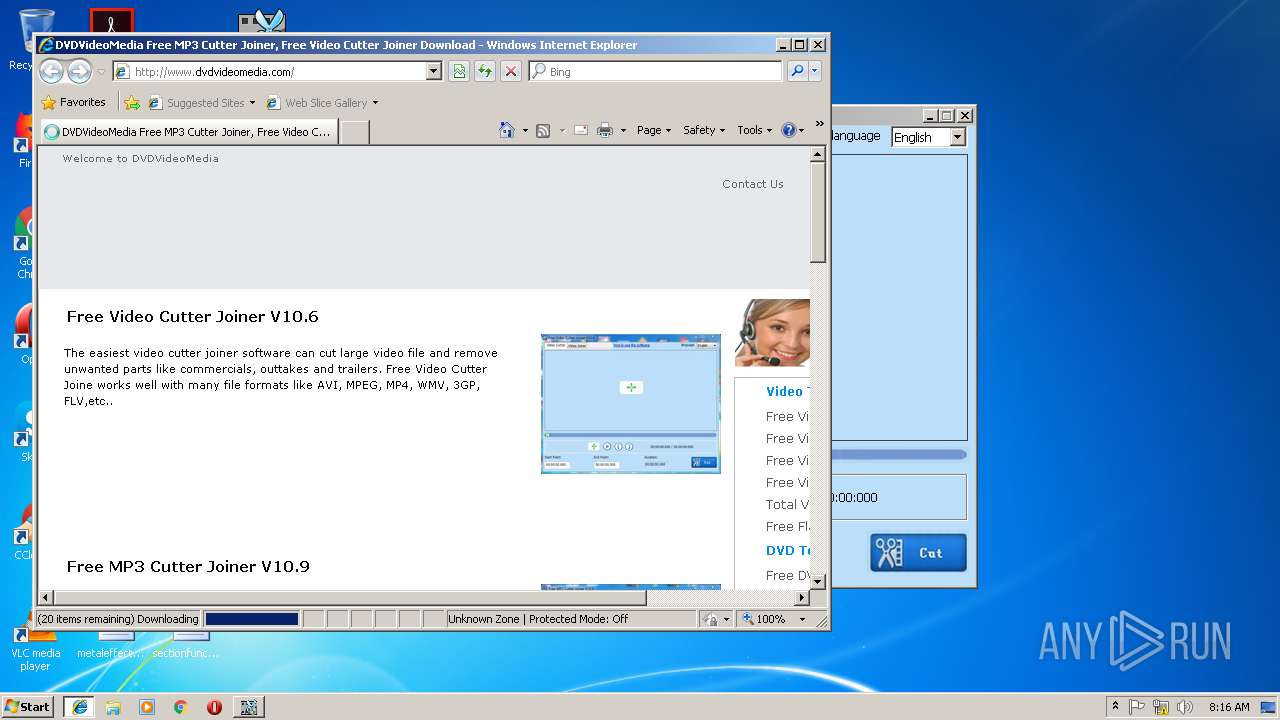The width and height of the screenshot is (1280, 720).
Task: Expand the Home button dropdown arrow
Action: 525,130
